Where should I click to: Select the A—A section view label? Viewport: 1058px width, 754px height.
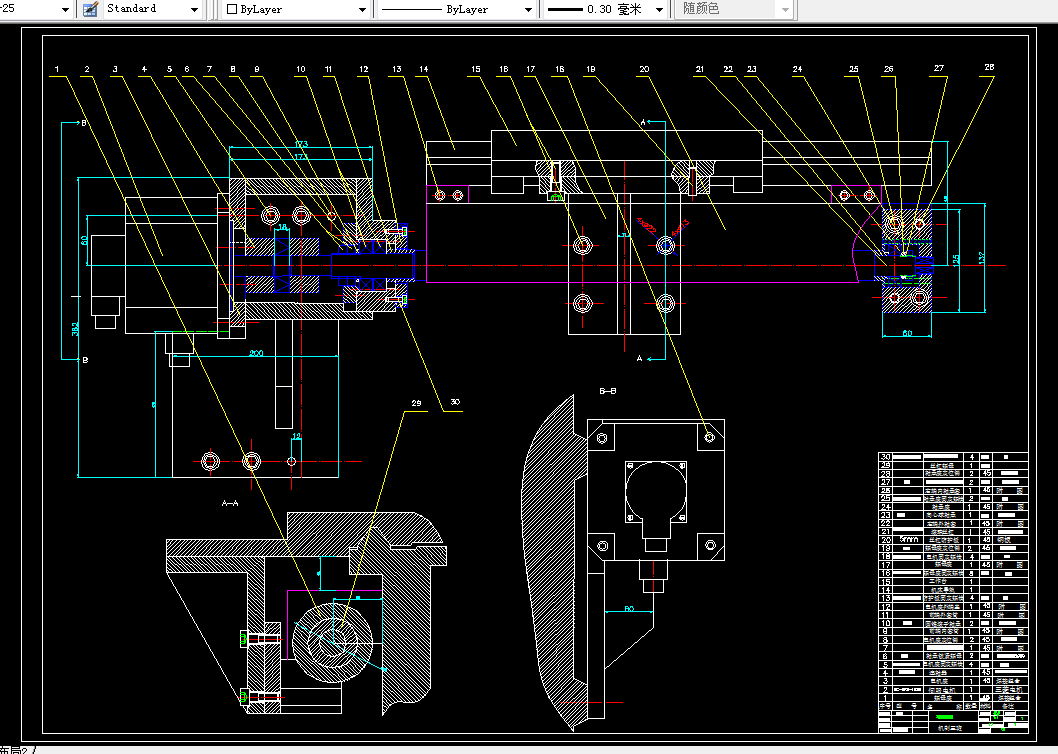pos(230,503)
